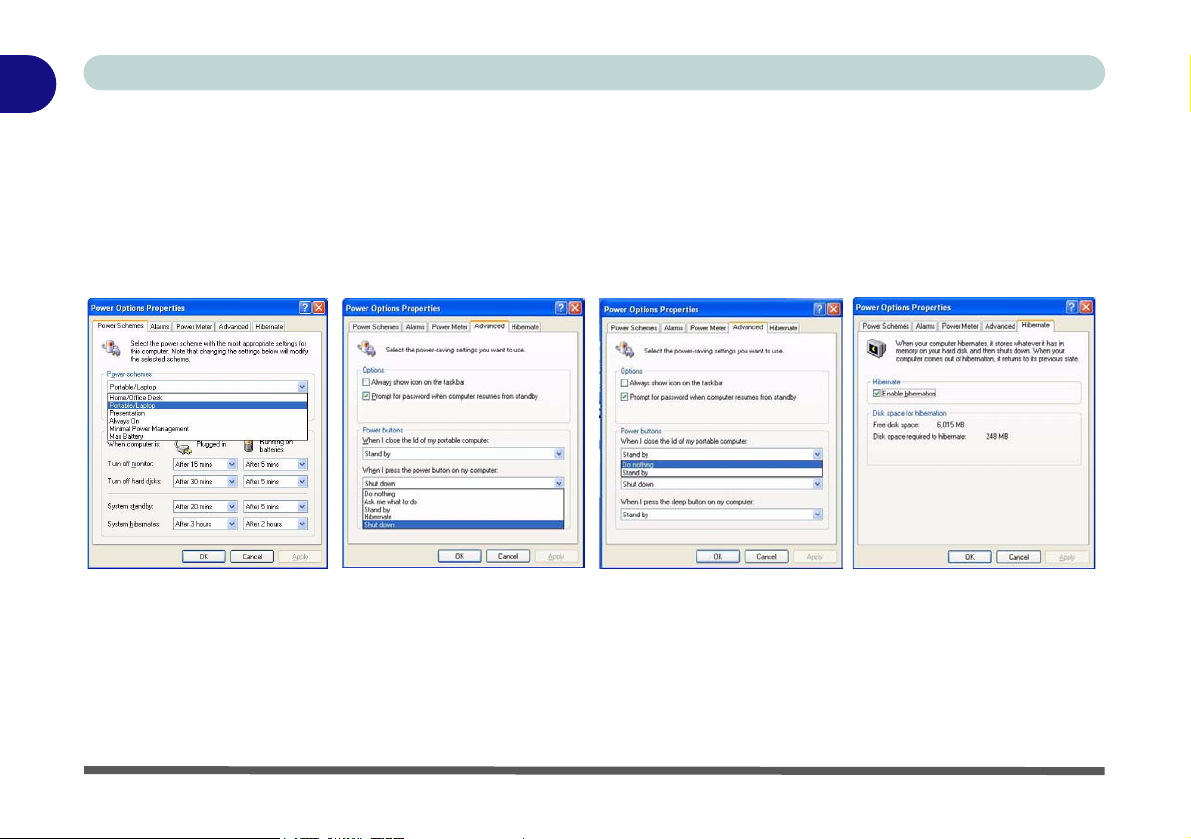This screenshot has width=1191, height=839.
Task: Select highlighted 'Do nothing' in the lid-close option list
Action: 722,465
